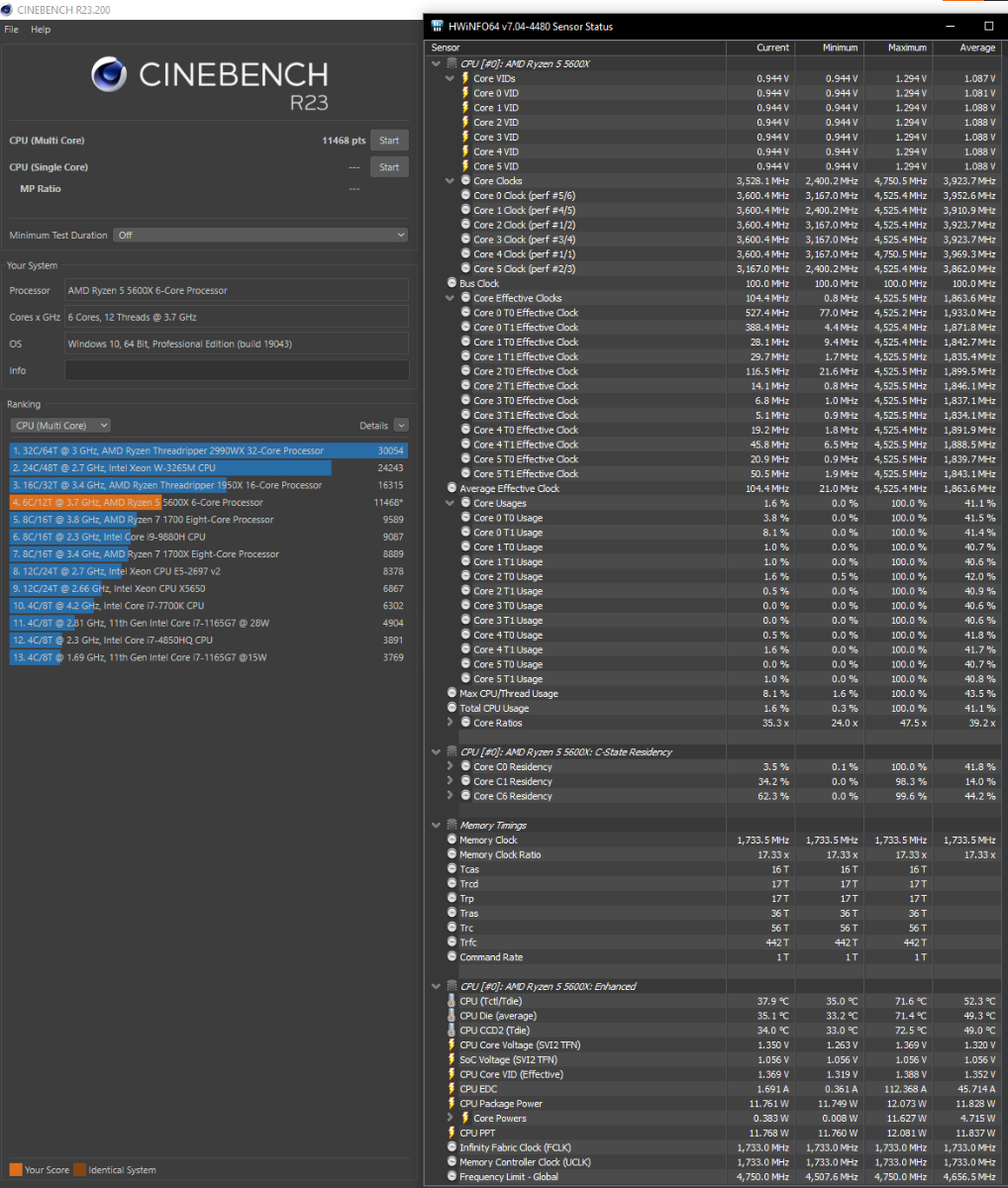Click the orange Your Score legend swatch
This screenshot has height=1188, width=1008.
coord(16,1169)
